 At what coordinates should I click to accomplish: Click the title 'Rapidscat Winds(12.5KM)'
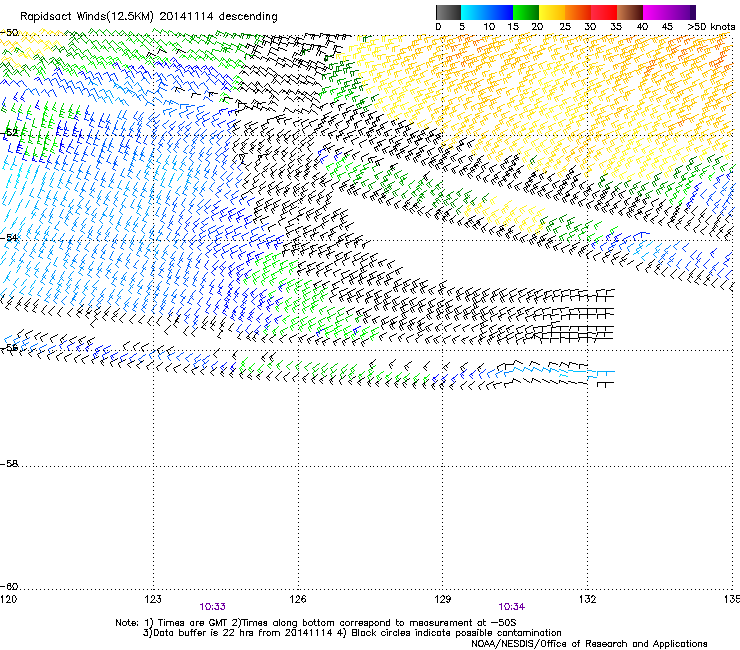pos(87,17)
